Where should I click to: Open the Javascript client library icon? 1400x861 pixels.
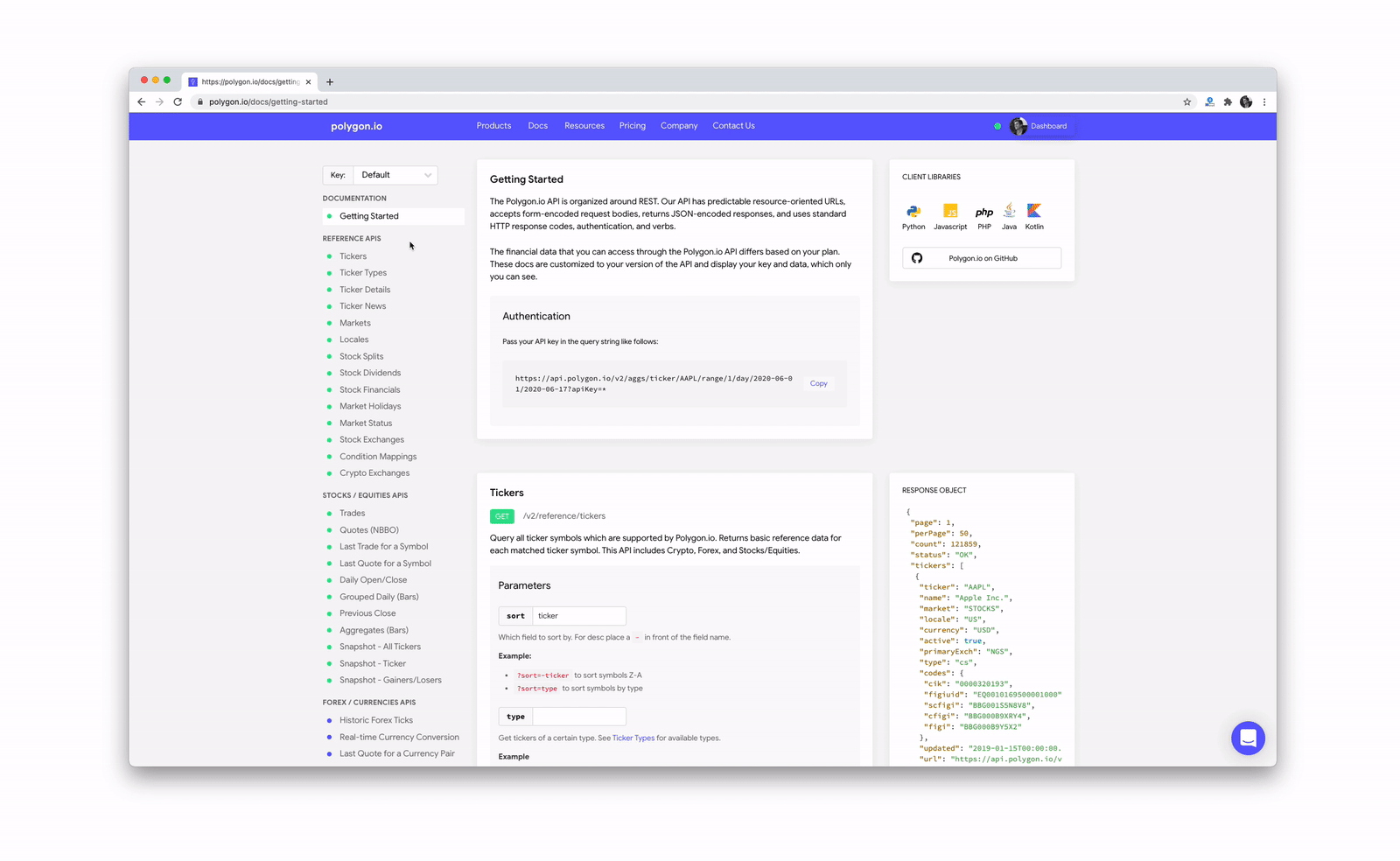tap(950, 212)
